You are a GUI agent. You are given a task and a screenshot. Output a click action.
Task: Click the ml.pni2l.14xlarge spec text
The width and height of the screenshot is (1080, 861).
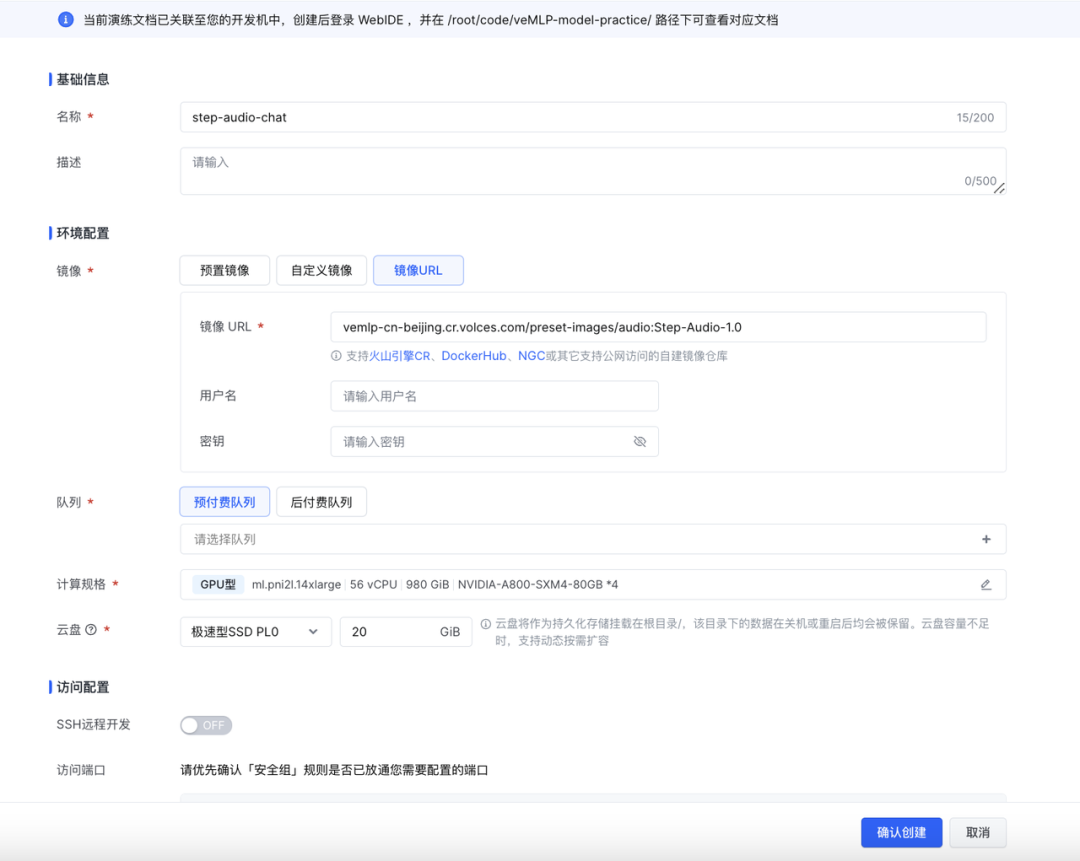coord(296,585)
